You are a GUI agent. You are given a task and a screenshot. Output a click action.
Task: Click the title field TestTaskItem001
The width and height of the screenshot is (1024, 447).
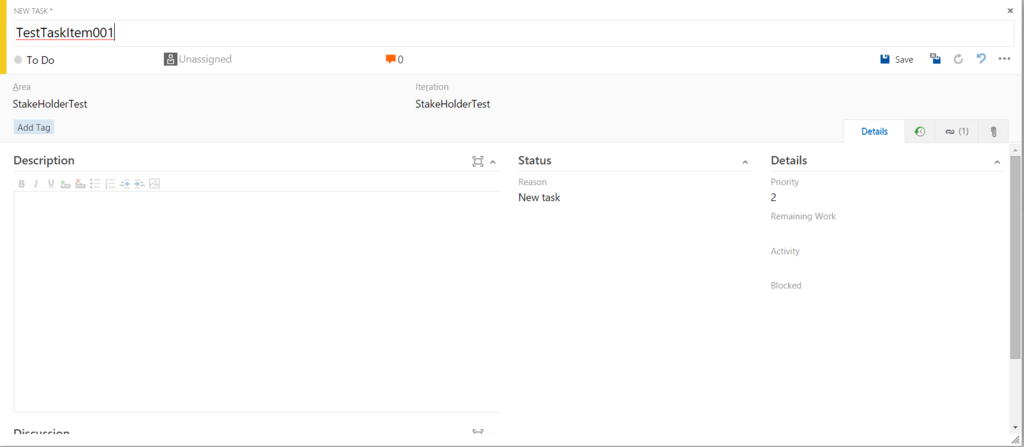click(514, 33)
